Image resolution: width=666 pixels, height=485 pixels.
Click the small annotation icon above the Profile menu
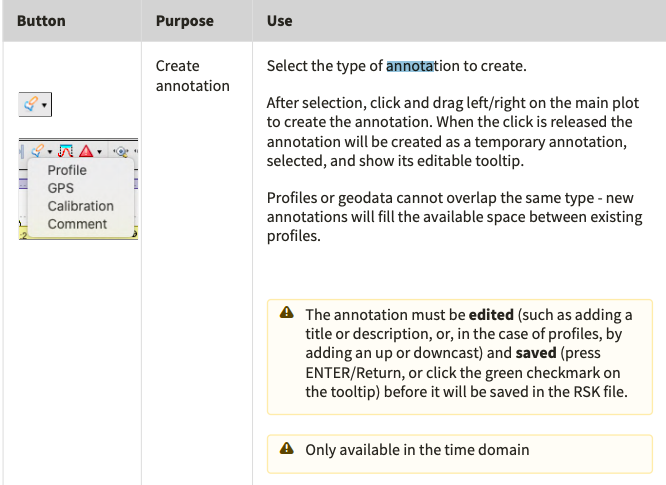click(36, 151)
